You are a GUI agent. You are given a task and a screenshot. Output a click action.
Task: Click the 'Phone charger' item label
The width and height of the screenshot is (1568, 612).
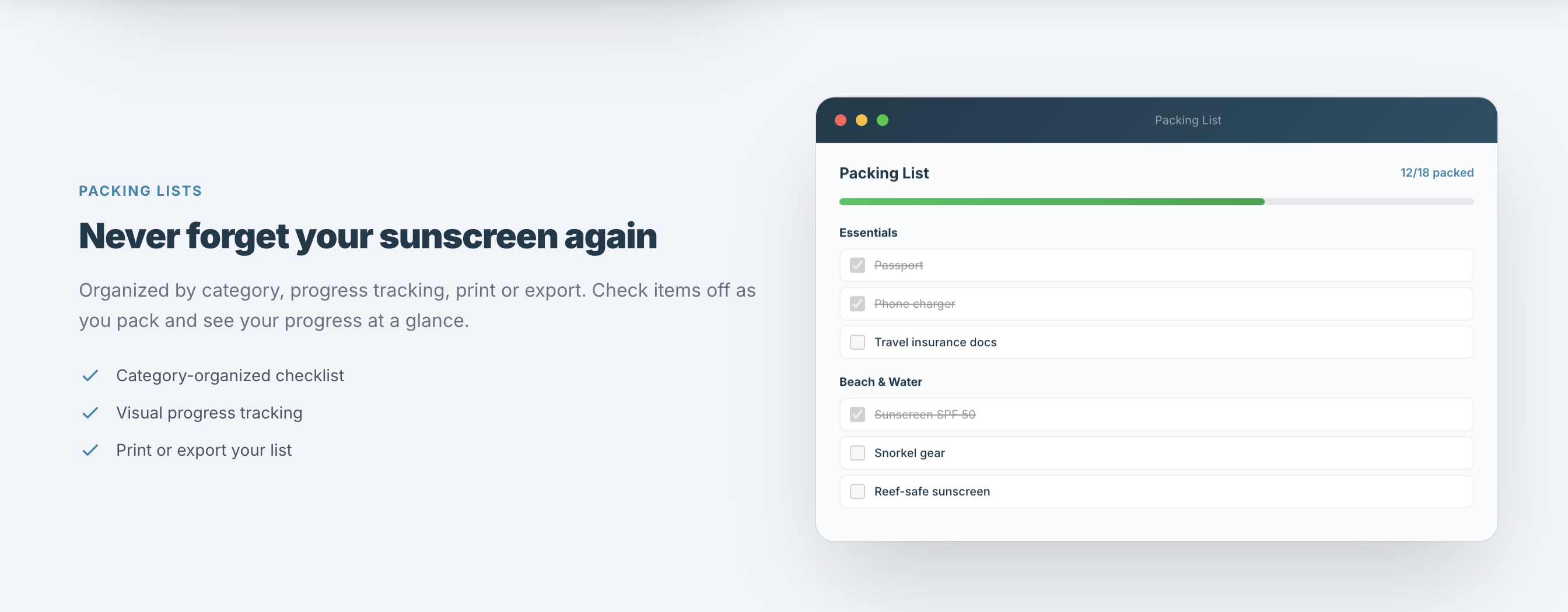(x=914, y=304)
